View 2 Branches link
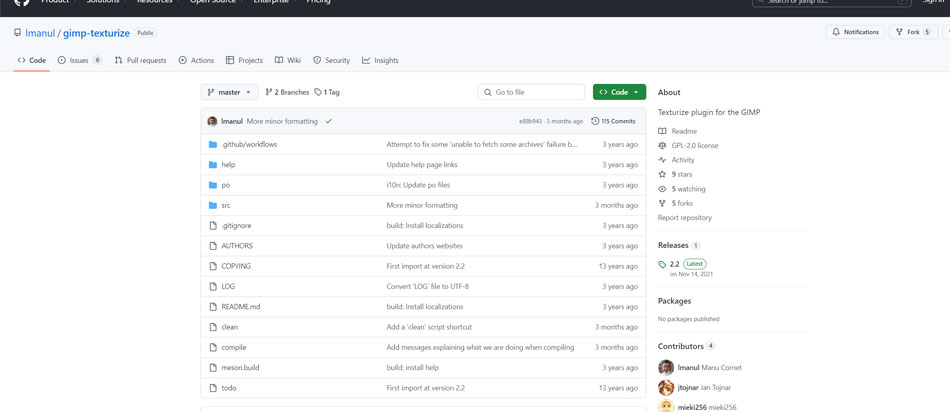Screen dimensions: 950x412 click(x=287, y=93)
